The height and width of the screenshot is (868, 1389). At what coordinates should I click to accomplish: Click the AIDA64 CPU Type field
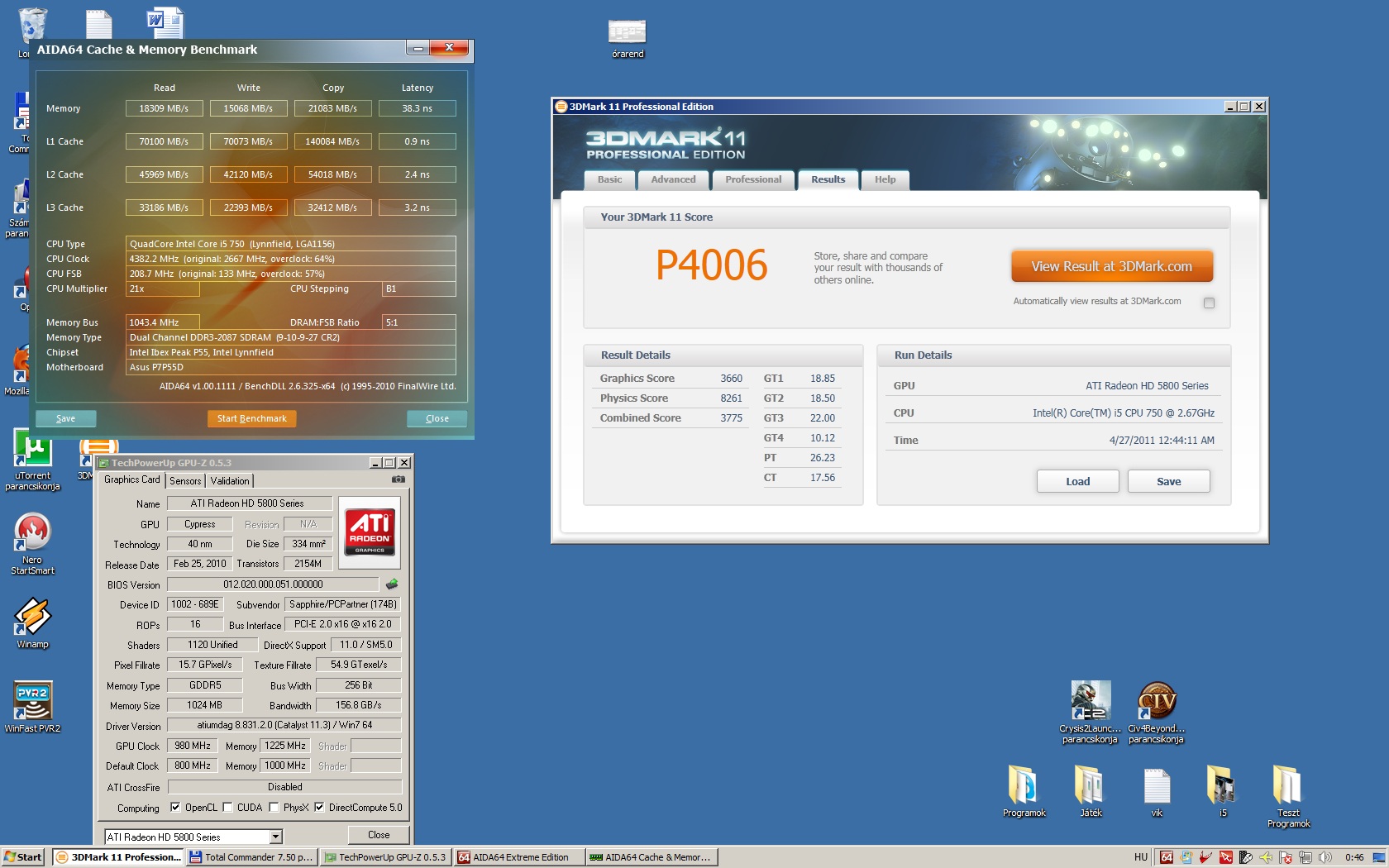tap(290, 244)
